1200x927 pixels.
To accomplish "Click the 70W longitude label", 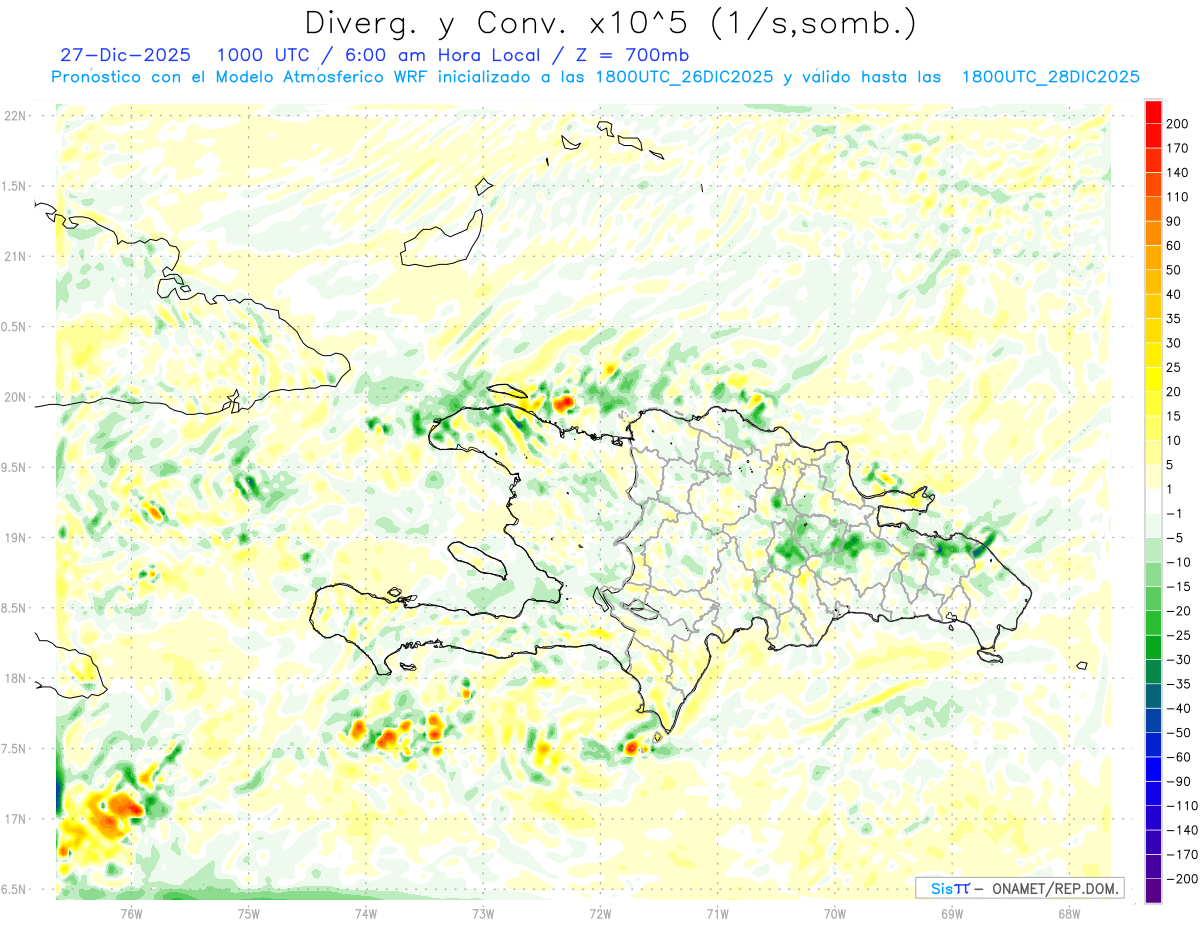I will [835, 914].
